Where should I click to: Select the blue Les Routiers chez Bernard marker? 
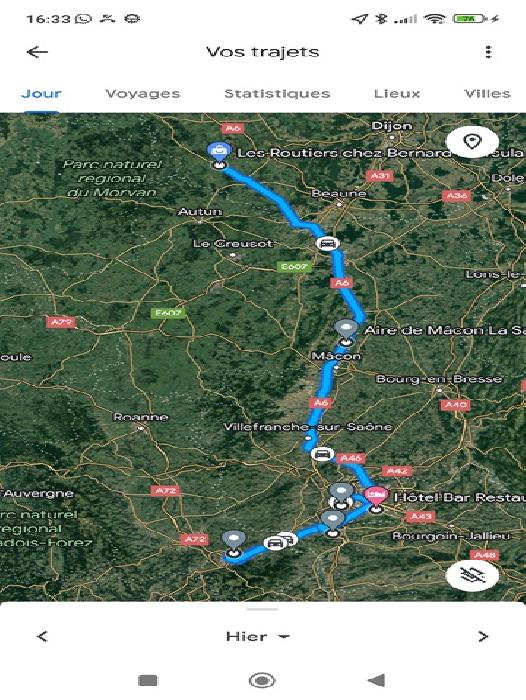219,151
